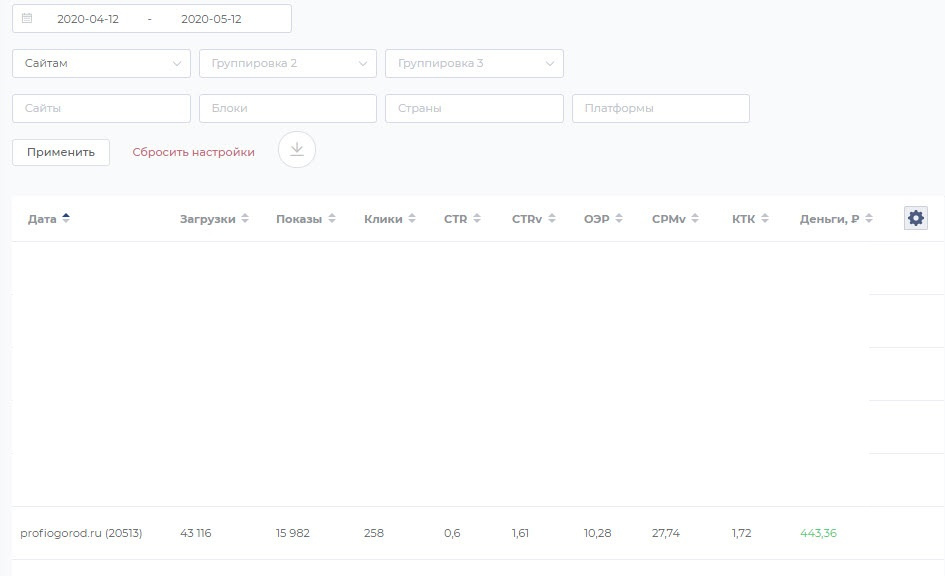Click the CPMv column header
This screenshot has height=576, width=945.
point(668,219)
